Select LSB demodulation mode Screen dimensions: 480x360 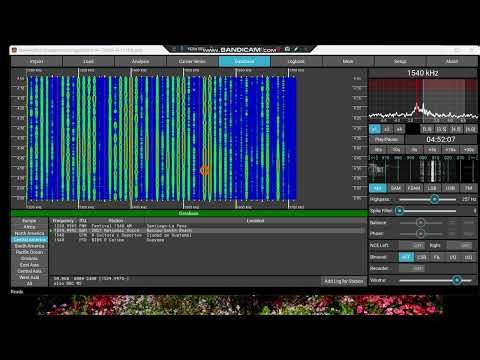pos(432,188)
